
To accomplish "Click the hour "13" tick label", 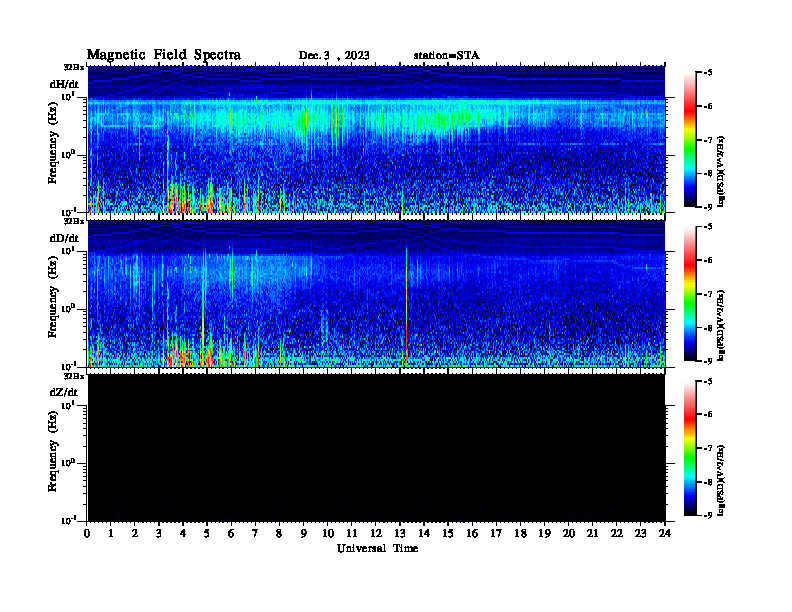I will click(x=400, y=534).
